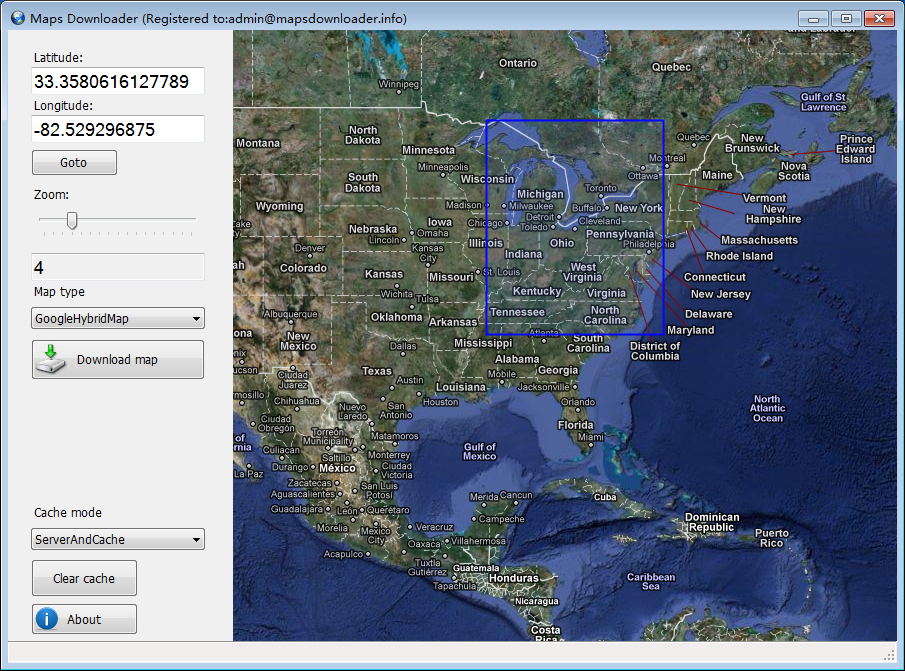The image size is (905, 671).
Task: Click the Zoom slider handle
Action: 72,220
